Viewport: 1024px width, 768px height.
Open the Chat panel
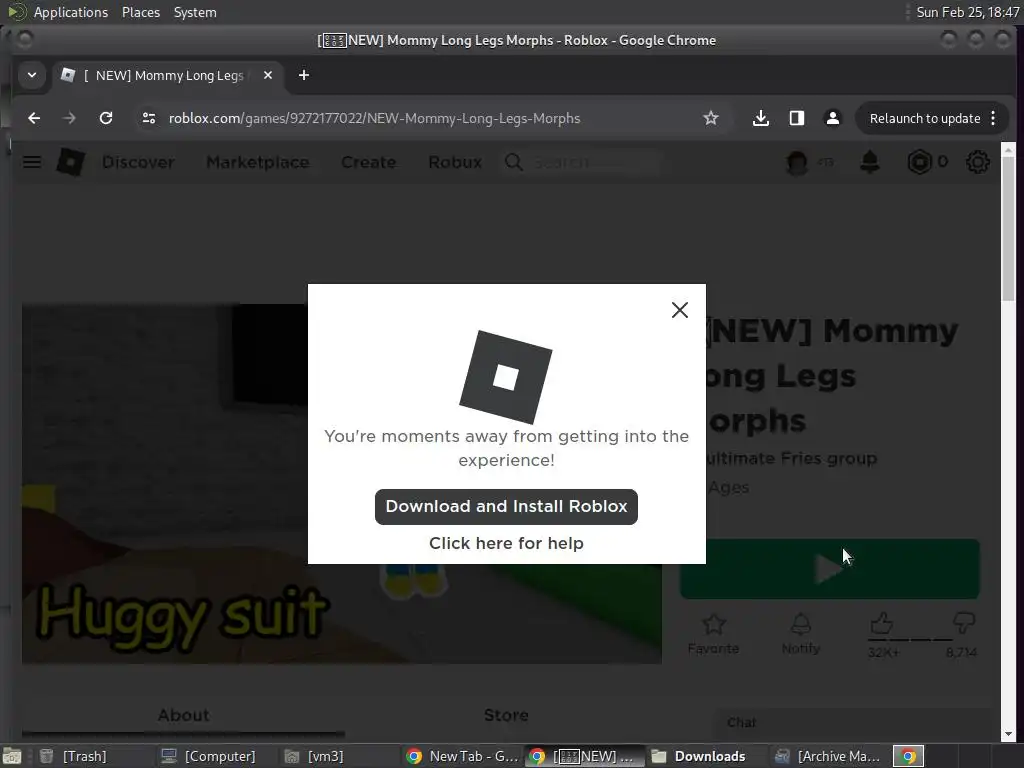tap(856, 723)
